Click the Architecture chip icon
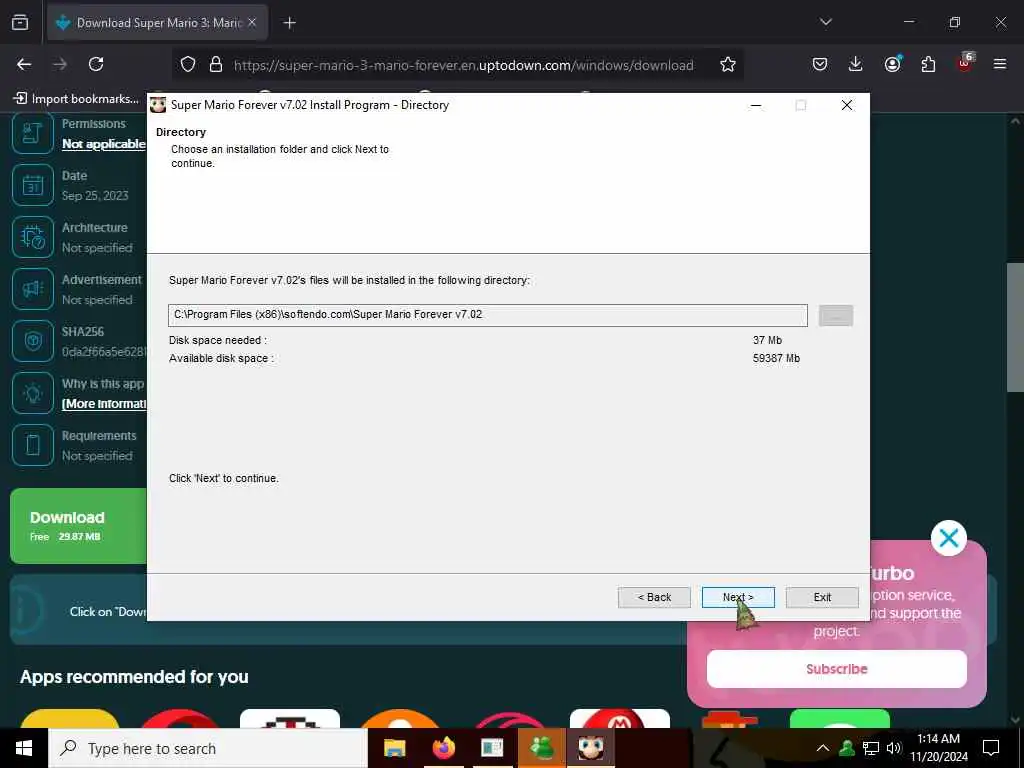This screenshot has width=1024, height=768. pyautogui.click(x=33, y=237)
